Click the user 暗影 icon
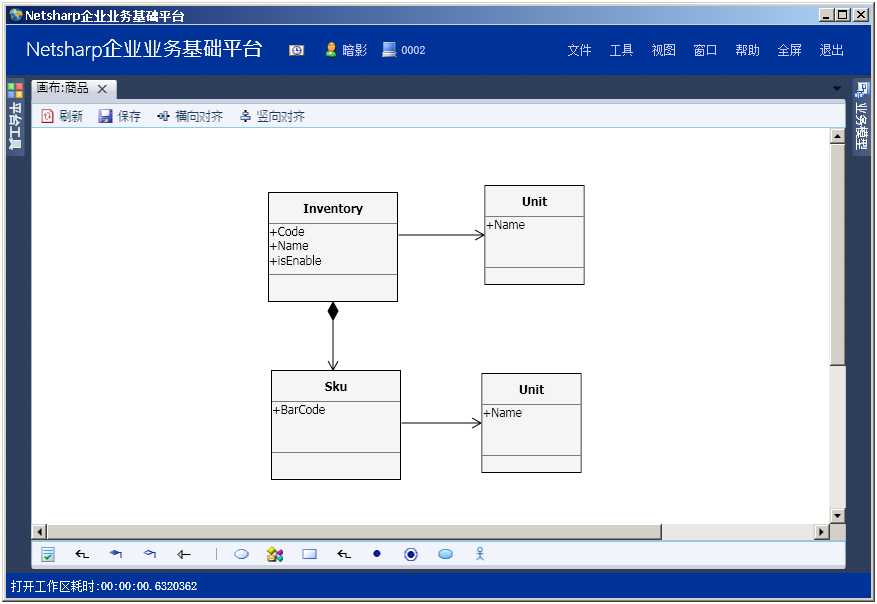The width and height of the screenshot is (877, 604). pyautogui.click(x=331, y=50)
